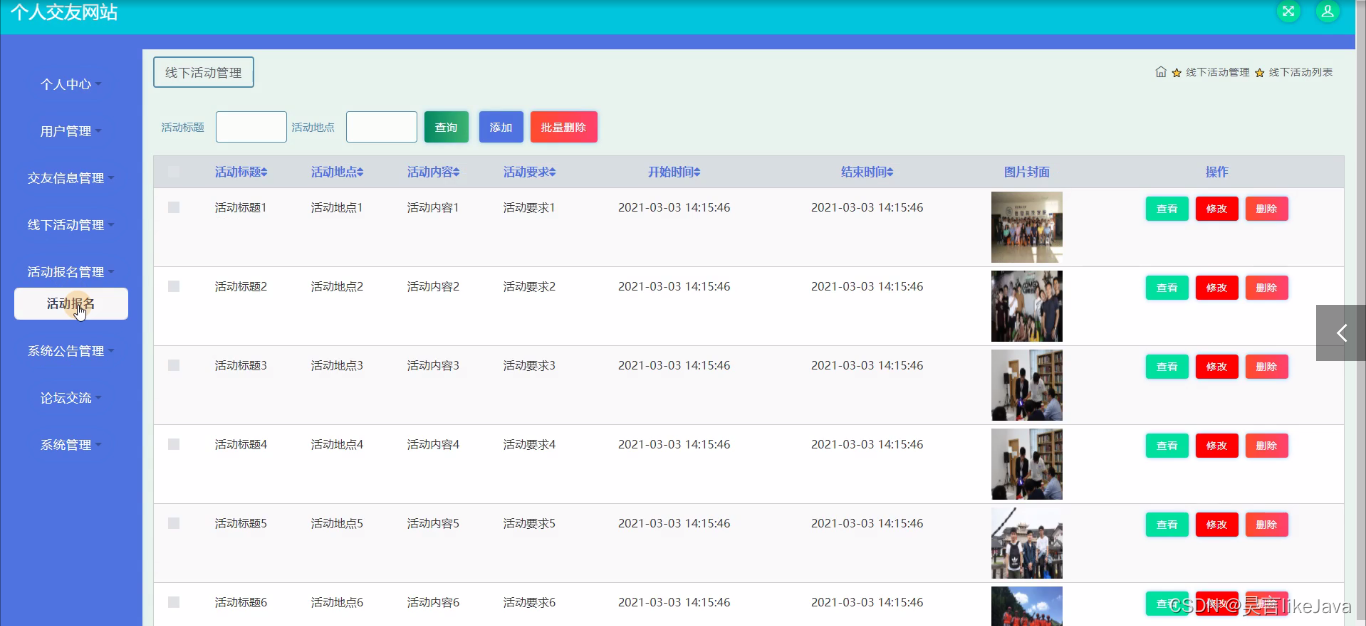Click 删除 button for 活动标题2 row
The image size is (1366, 626).
(1267, 288)
